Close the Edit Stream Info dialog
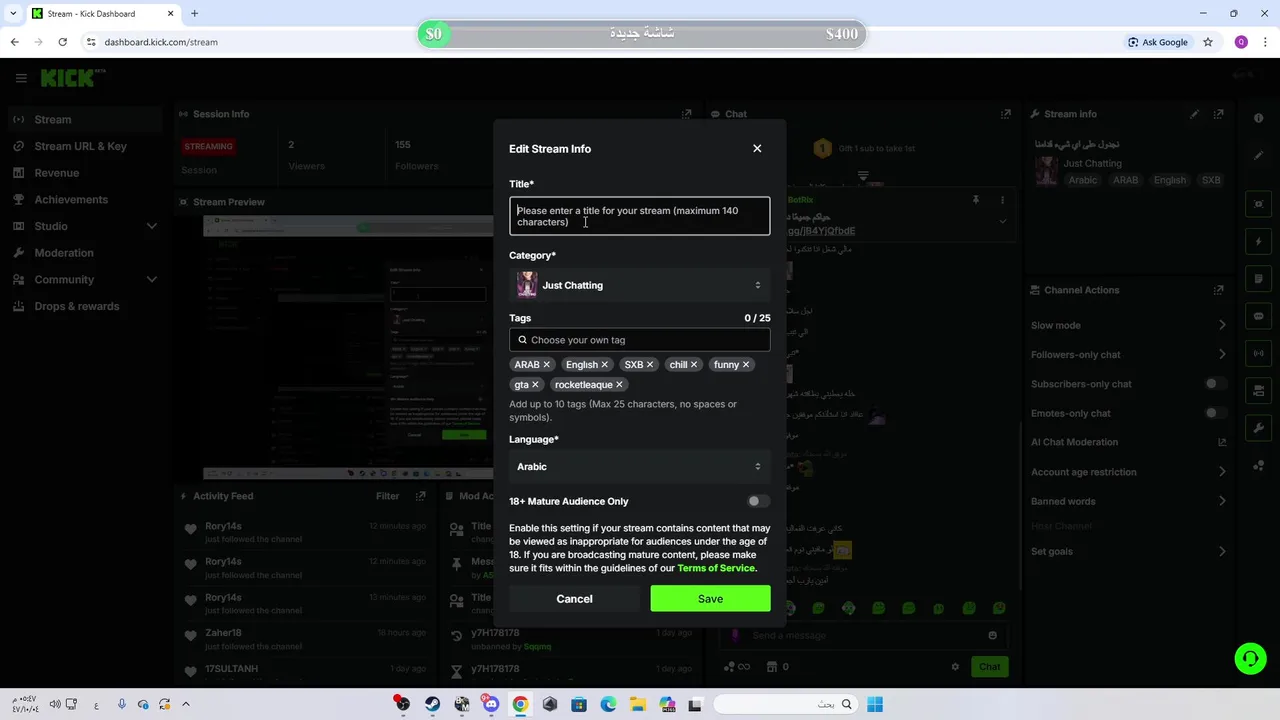1280x720 pixels. [x=757, y=148]
